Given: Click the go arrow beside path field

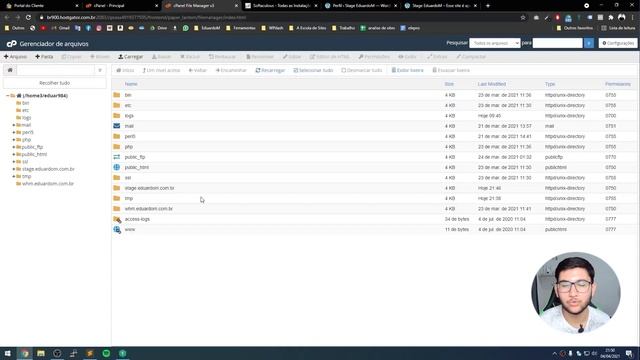Looking at the screenshot, I should click(x=100, y=70).
